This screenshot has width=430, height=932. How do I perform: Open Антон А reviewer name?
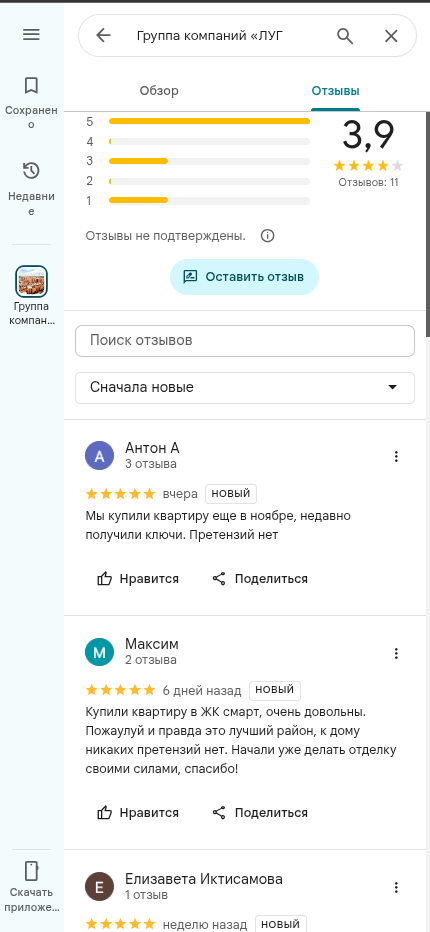pos(152,448)
